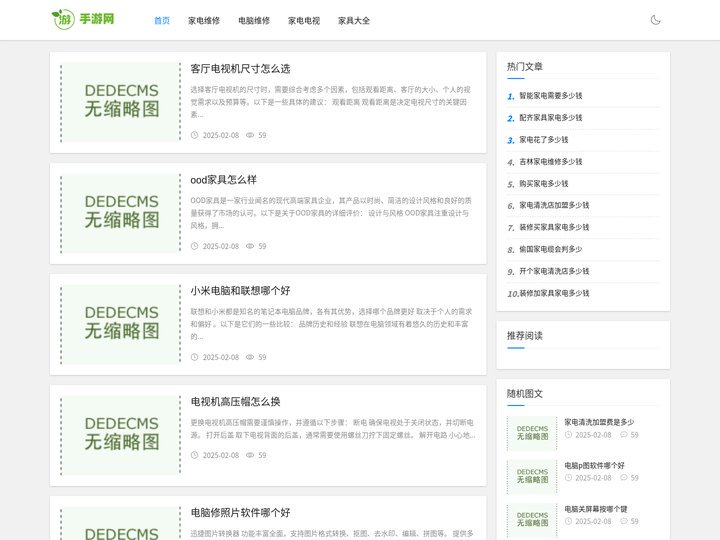This screenshot has width=720, height=540.
Task: Click comment icon under 家电清洗加盟费是多少
Action: pyautogui.click(x=624, y=434)
